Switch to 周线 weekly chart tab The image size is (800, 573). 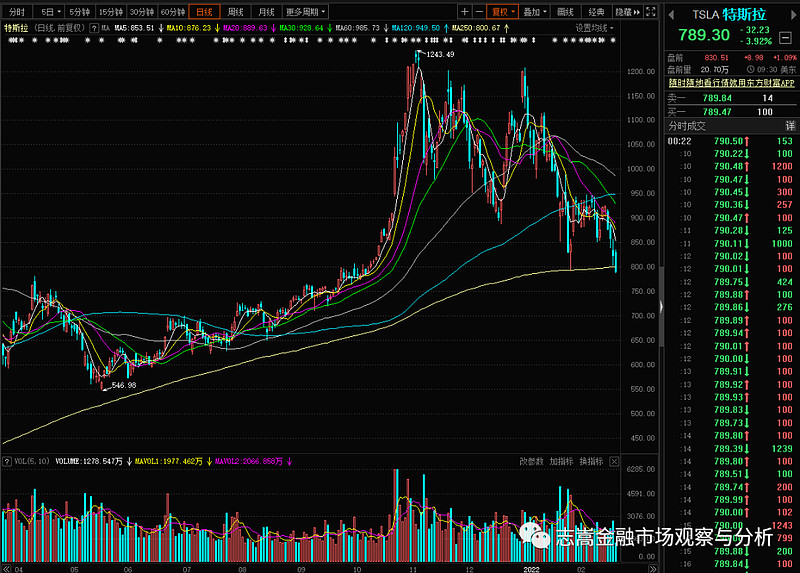coord(236,11)
